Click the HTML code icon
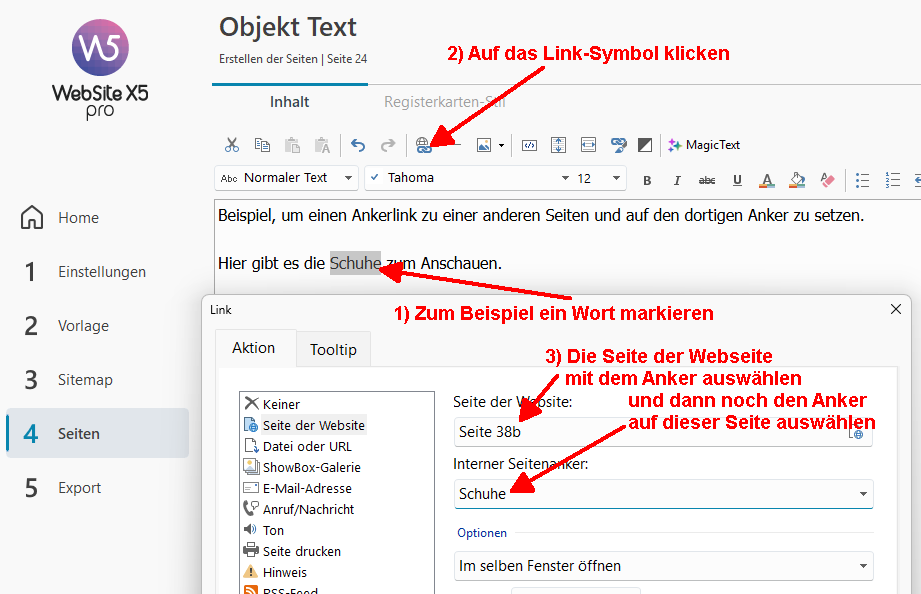Image resolution: width=921 pixels, height=594 pixels. click(x=529, y=145)
